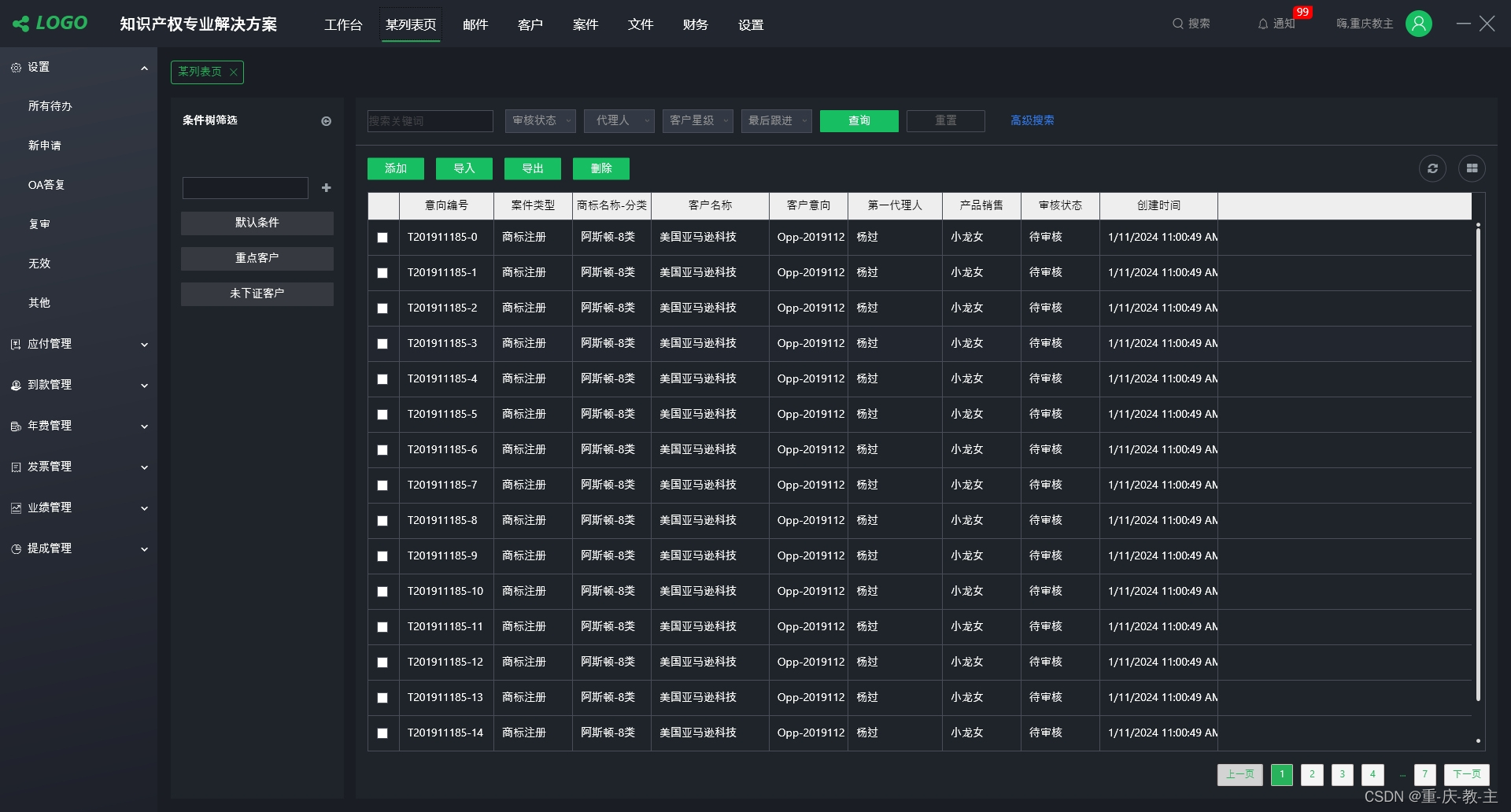Click 年费管理 sidebar icon
This screenshot has height=812, width=1511.
16,426
